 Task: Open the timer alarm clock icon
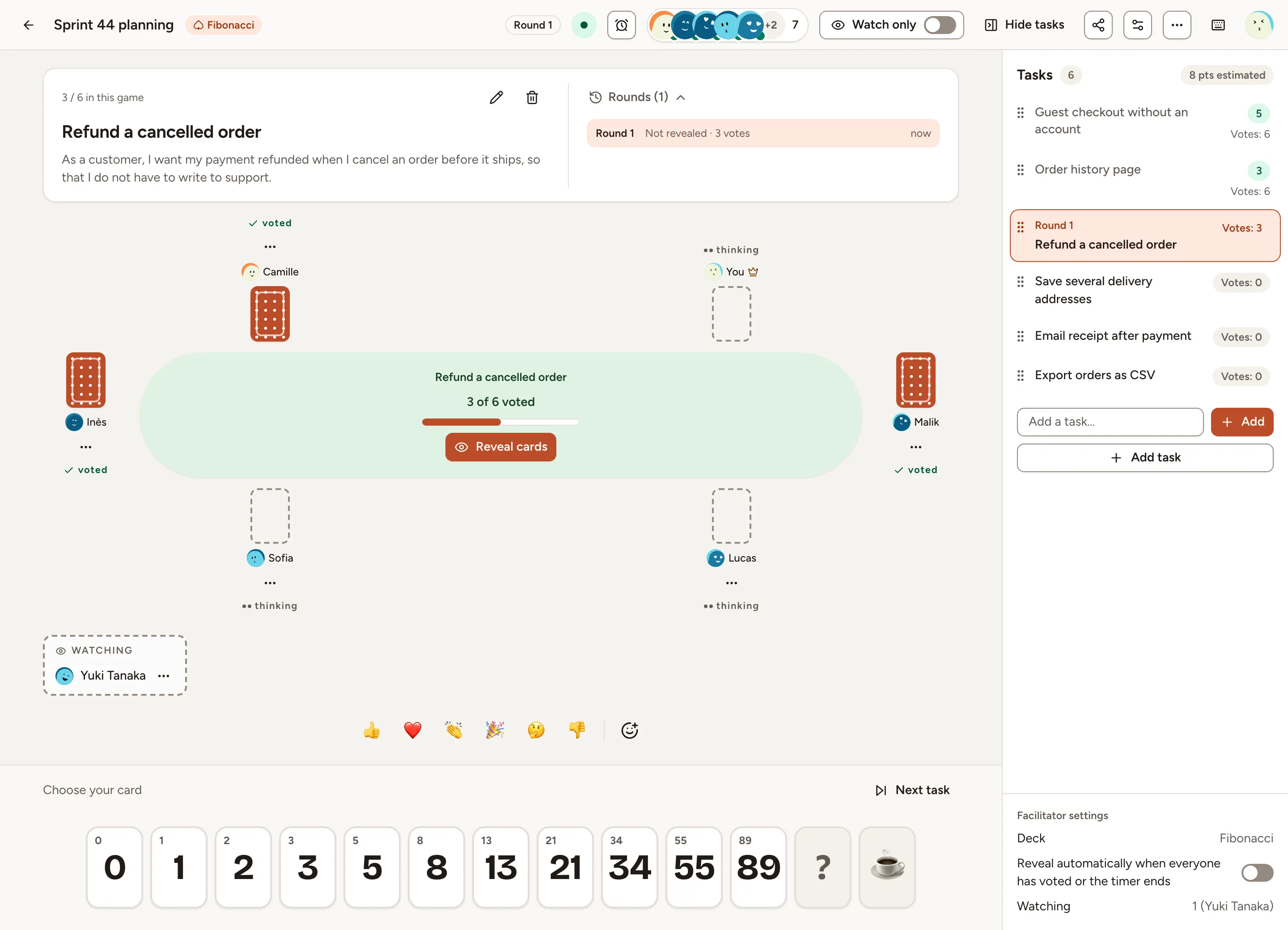[x=621, y=25]
